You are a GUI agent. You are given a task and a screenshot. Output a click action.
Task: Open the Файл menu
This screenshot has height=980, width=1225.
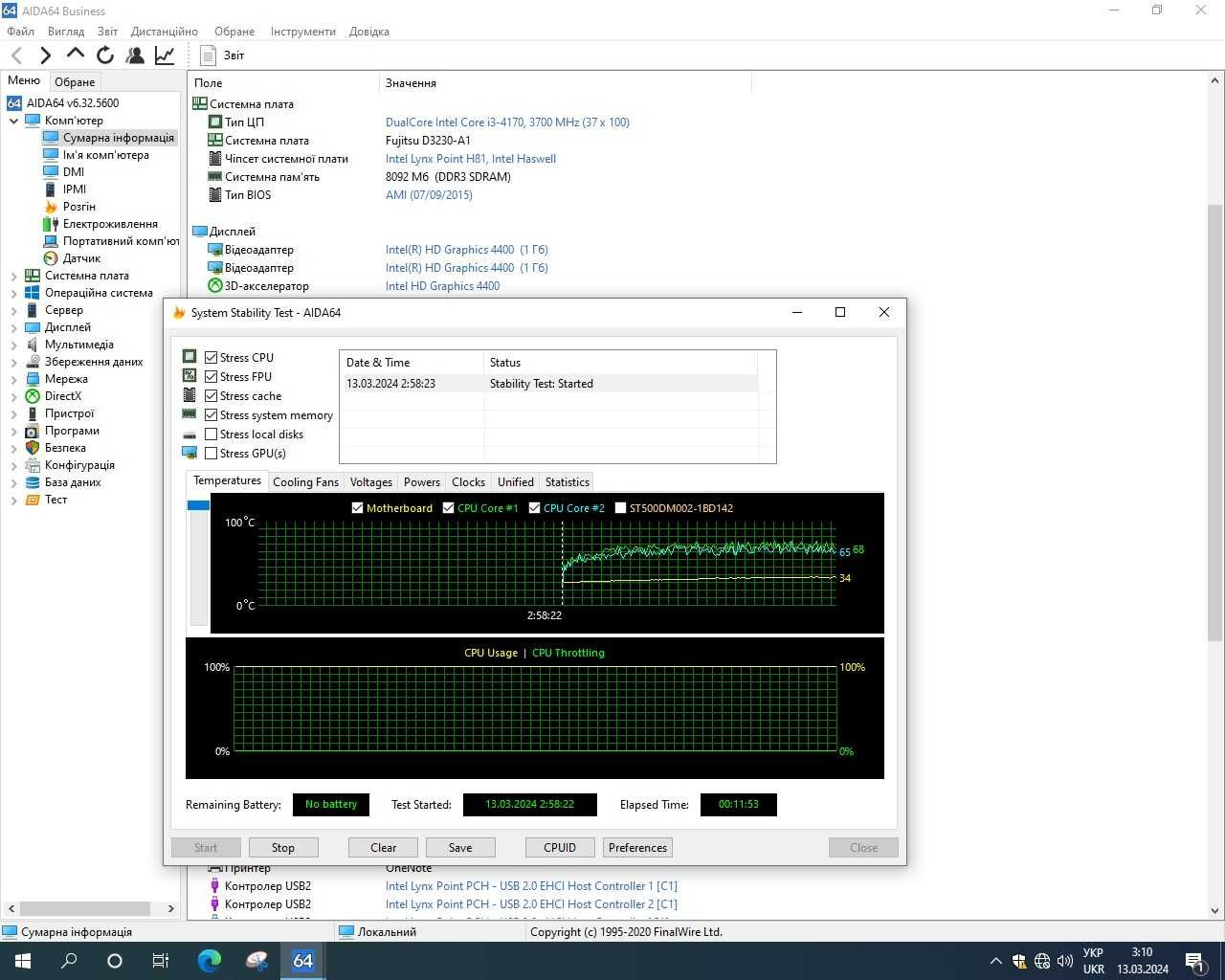pyautogui.click(x=20, y=32)
